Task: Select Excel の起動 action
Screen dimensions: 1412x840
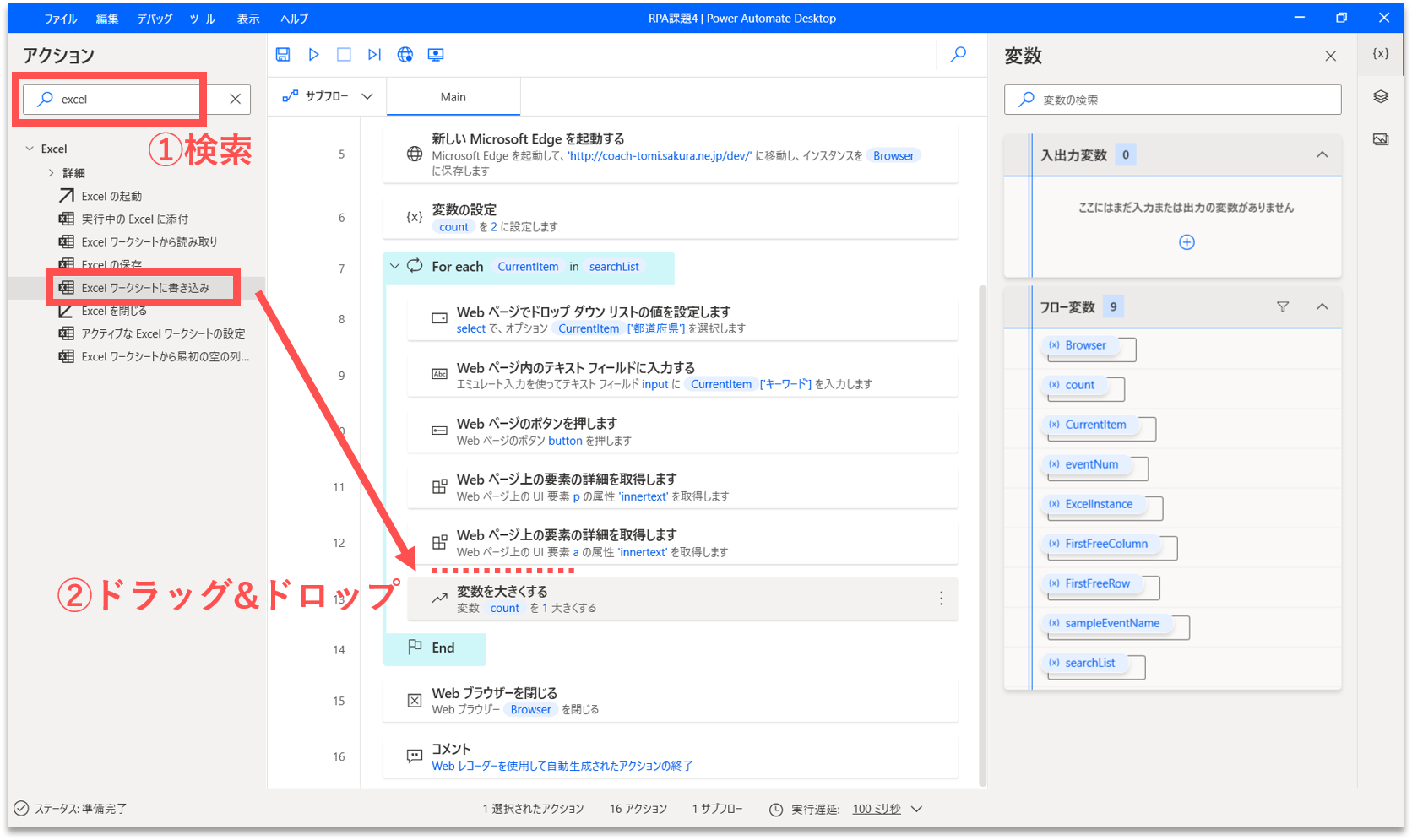Action: (x=111, y=196)
